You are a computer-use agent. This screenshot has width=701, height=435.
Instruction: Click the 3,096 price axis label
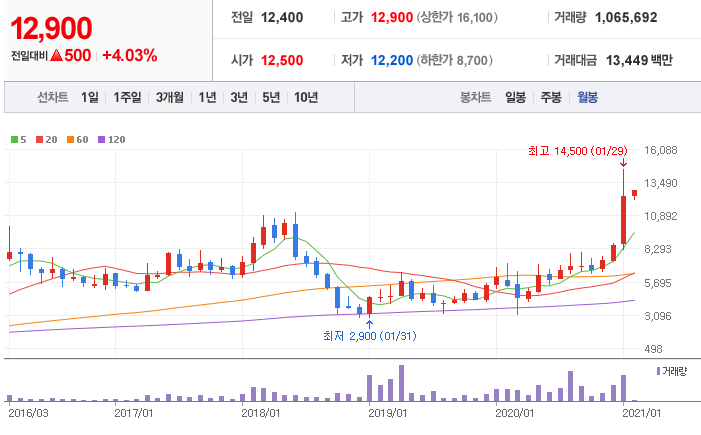658,316
